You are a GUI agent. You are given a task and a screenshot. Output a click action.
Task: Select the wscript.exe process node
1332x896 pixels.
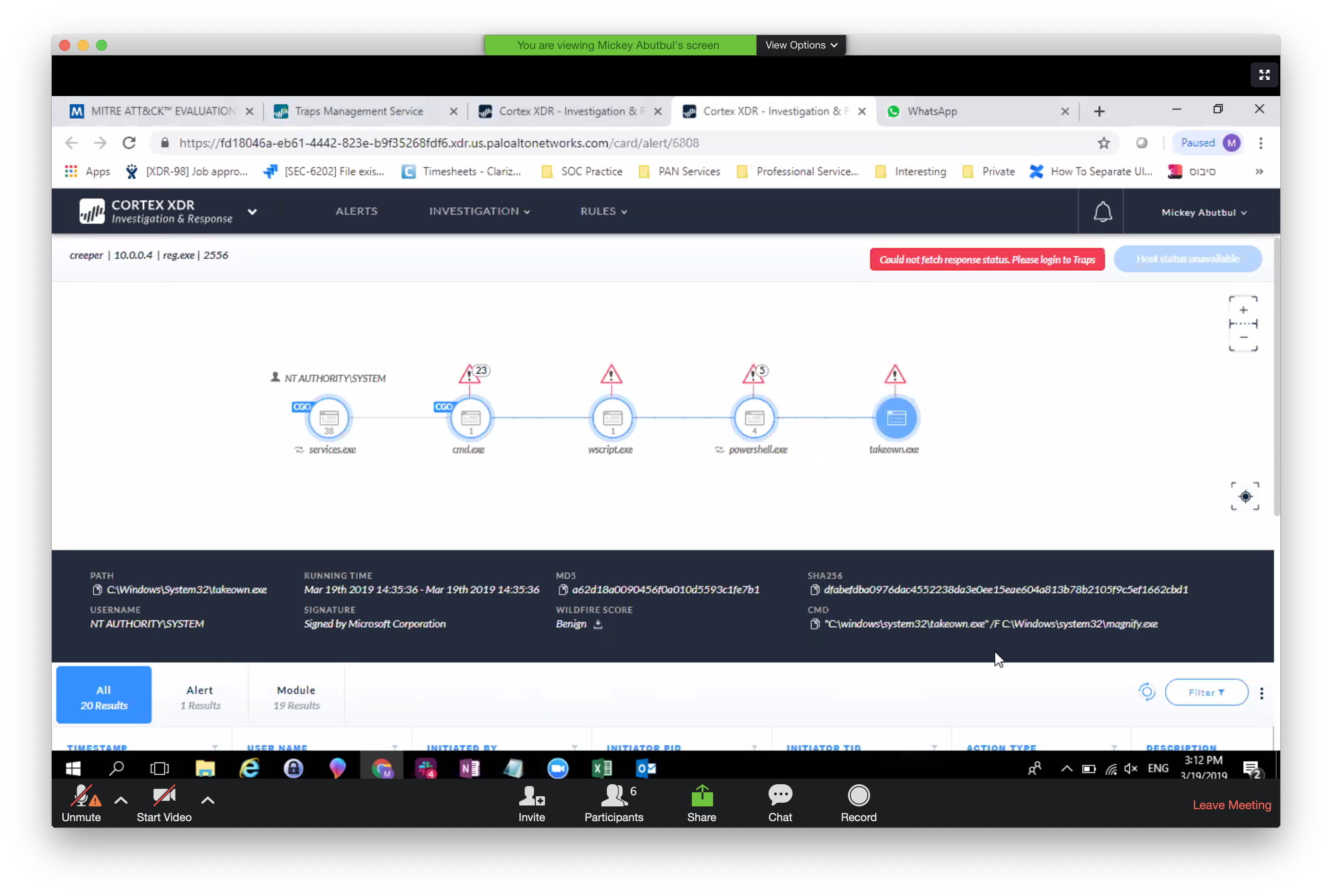612,418
